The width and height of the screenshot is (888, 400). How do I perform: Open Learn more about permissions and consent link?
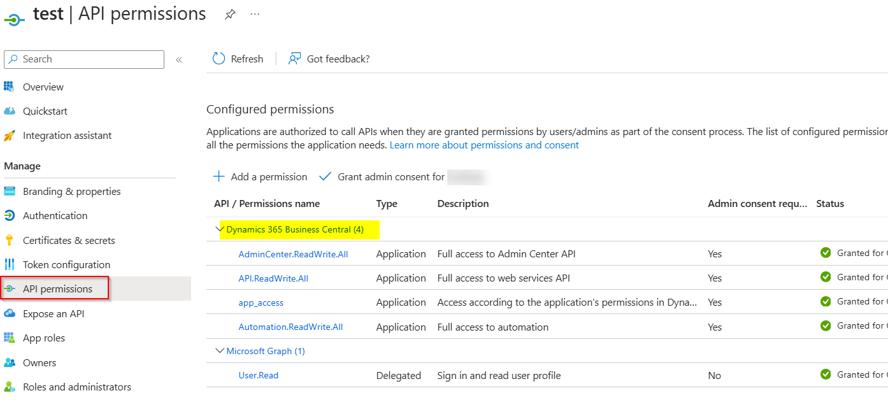point(484,145)
